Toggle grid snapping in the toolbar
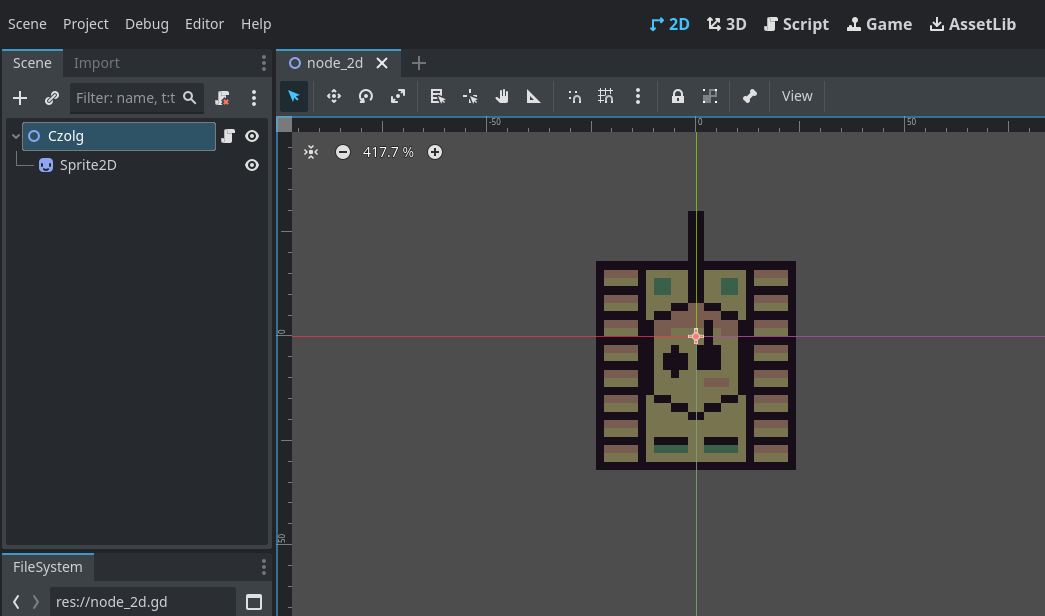 tap(606, 96)
